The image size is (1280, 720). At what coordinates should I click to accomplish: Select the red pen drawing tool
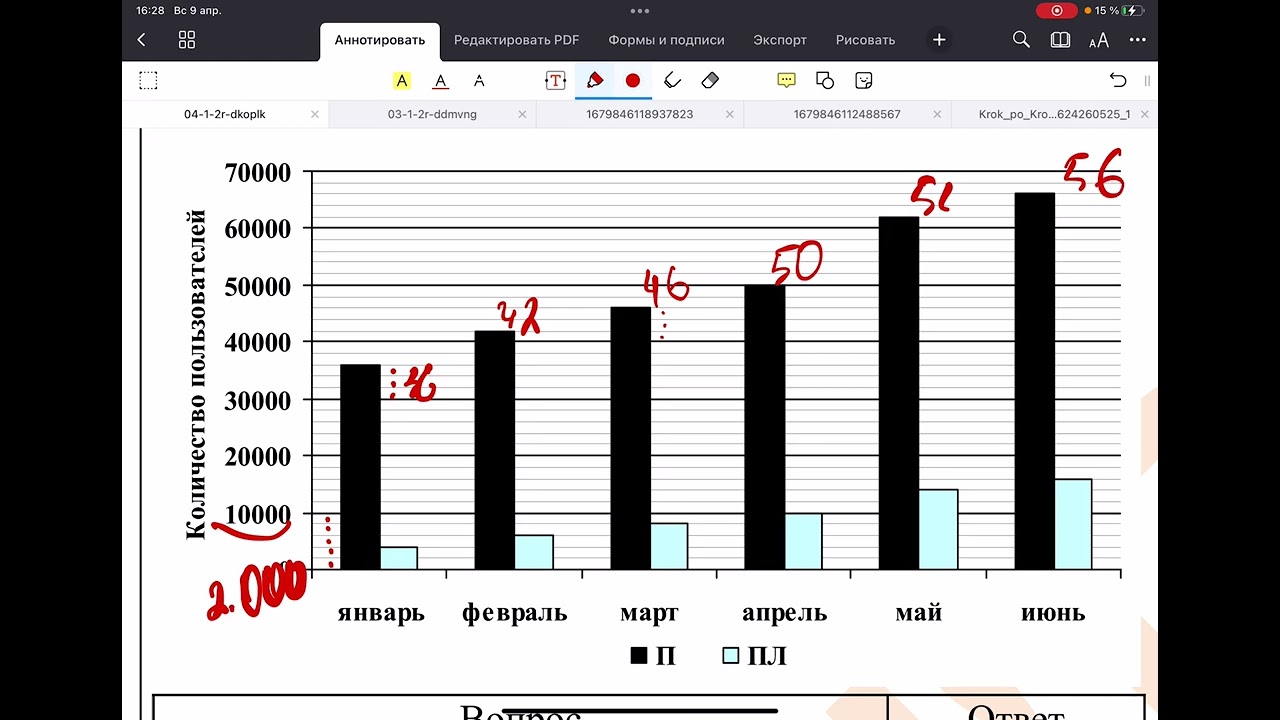[x=595, y=81]
